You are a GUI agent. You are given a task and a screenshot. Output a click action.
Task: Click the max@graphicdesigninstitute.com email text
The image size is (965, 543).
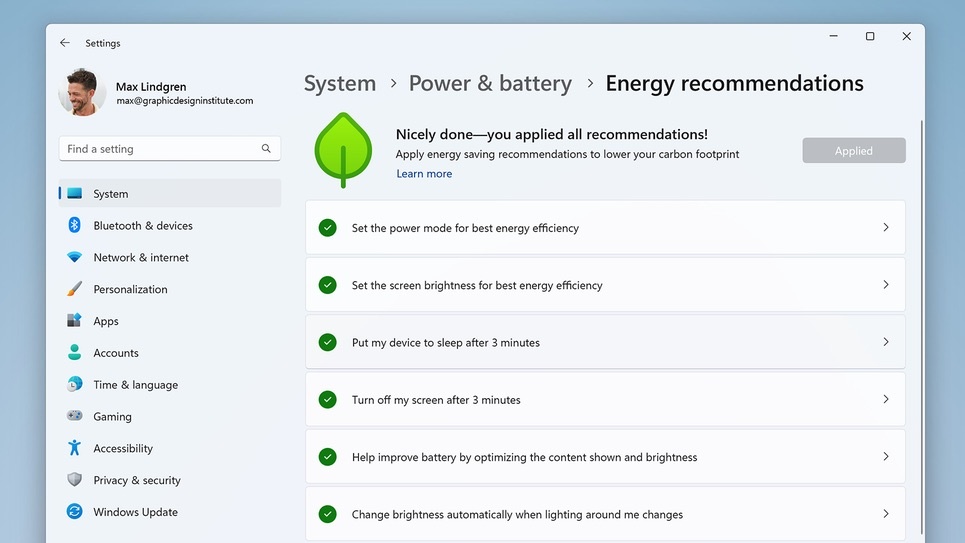(x=185, y=100)
